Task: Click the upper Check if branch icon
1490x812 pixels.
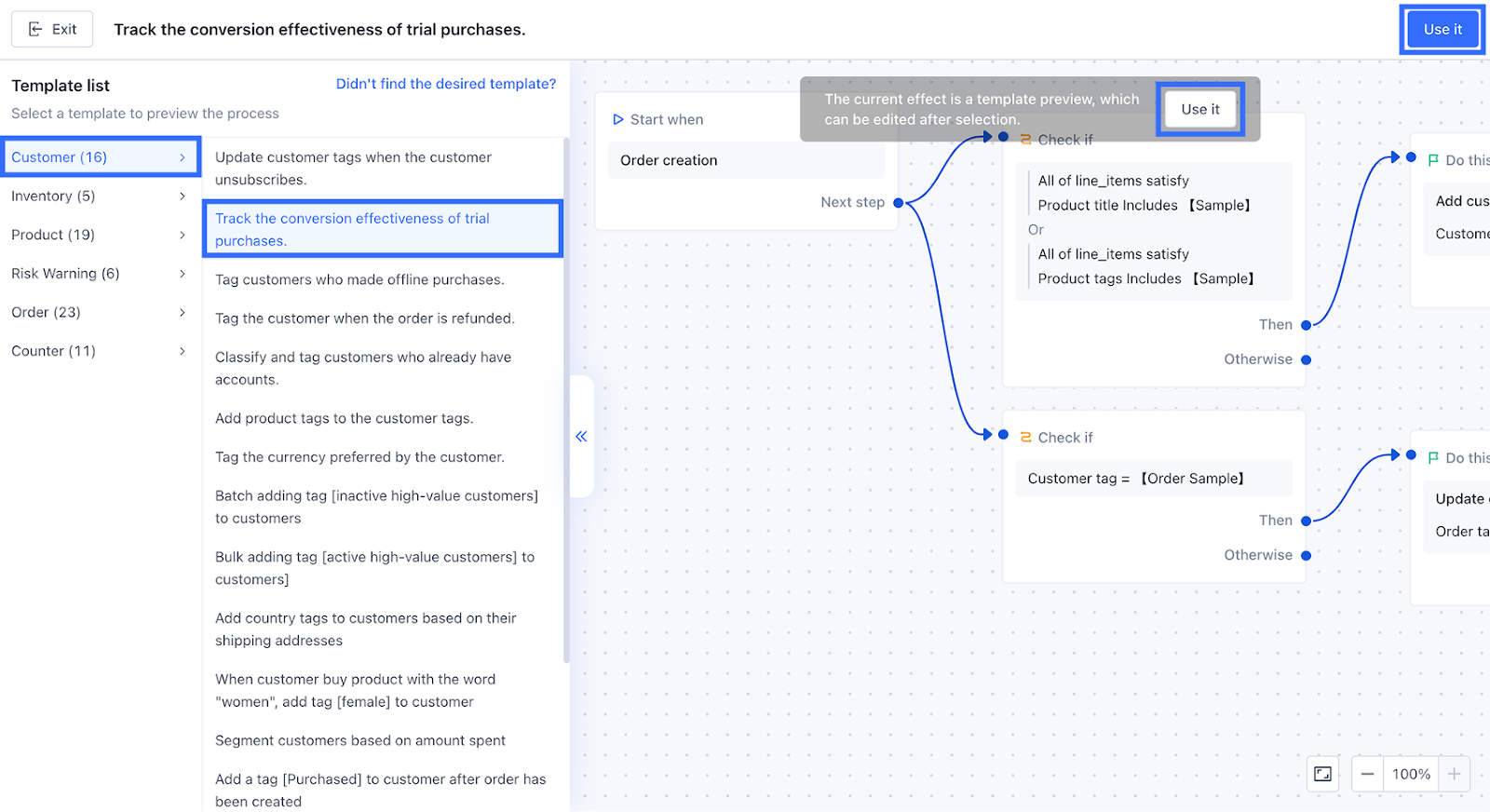Action: (1025, 140)
